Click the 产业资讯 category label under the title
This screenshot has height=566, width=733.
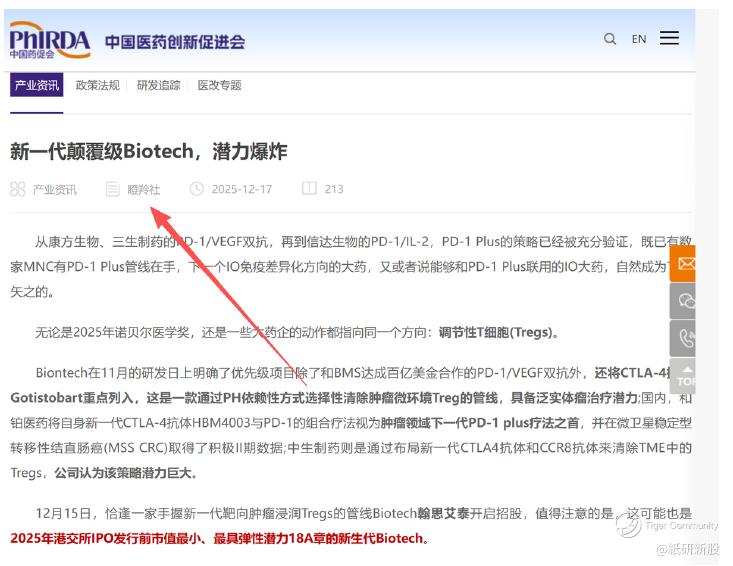pos(55,189)
